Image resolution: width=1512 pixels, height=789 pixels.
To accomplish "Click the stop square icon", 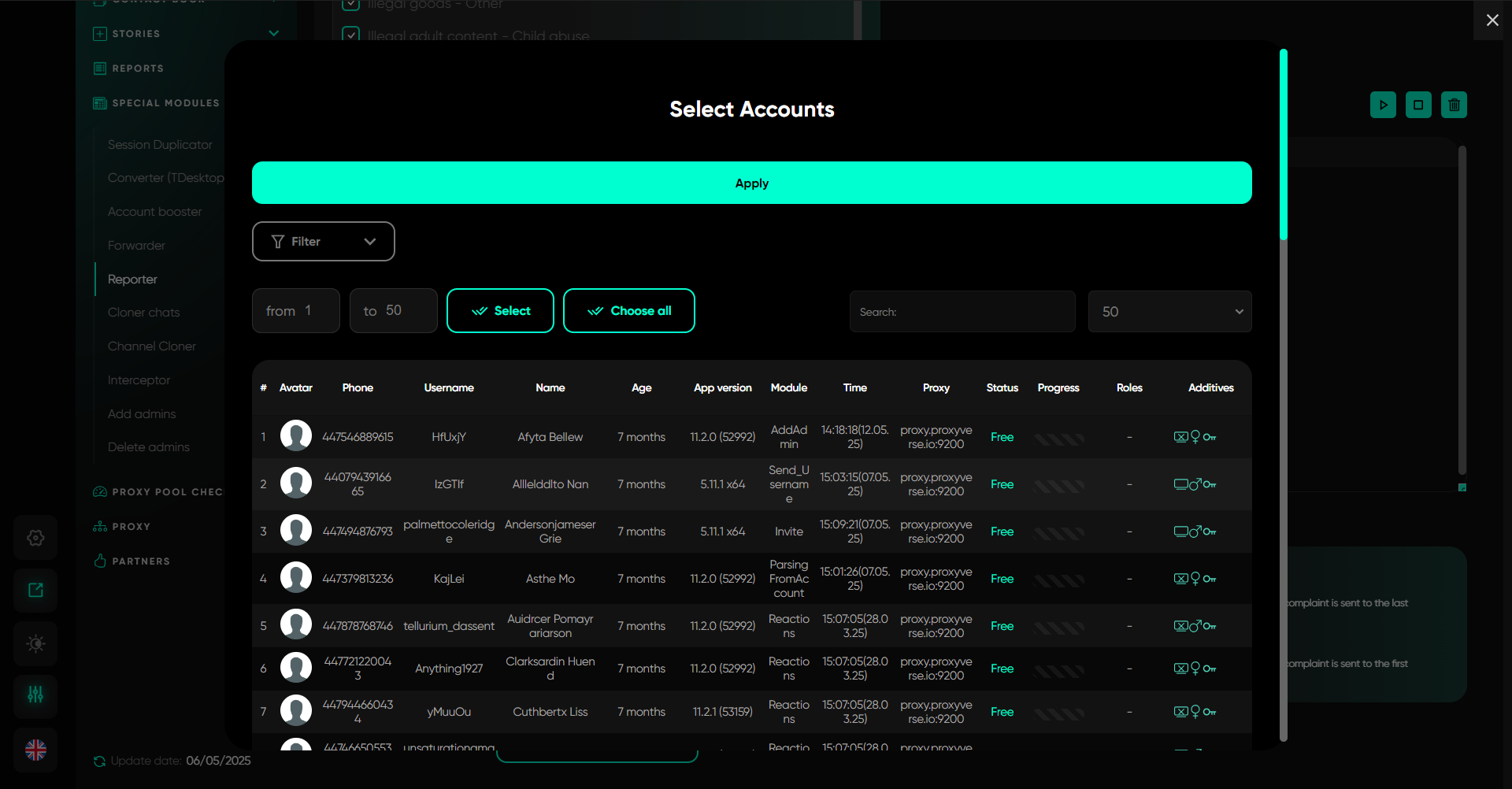I will (1418, 105).
